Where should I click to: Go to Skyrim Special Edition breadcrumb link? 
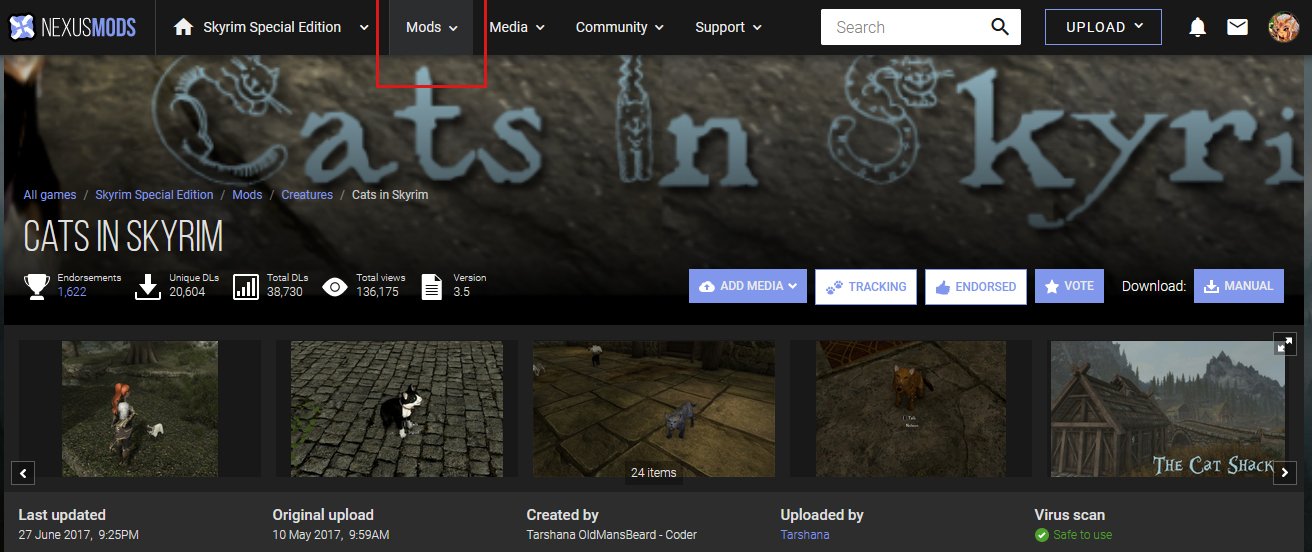pyautogui.click(x=154, y=195)
